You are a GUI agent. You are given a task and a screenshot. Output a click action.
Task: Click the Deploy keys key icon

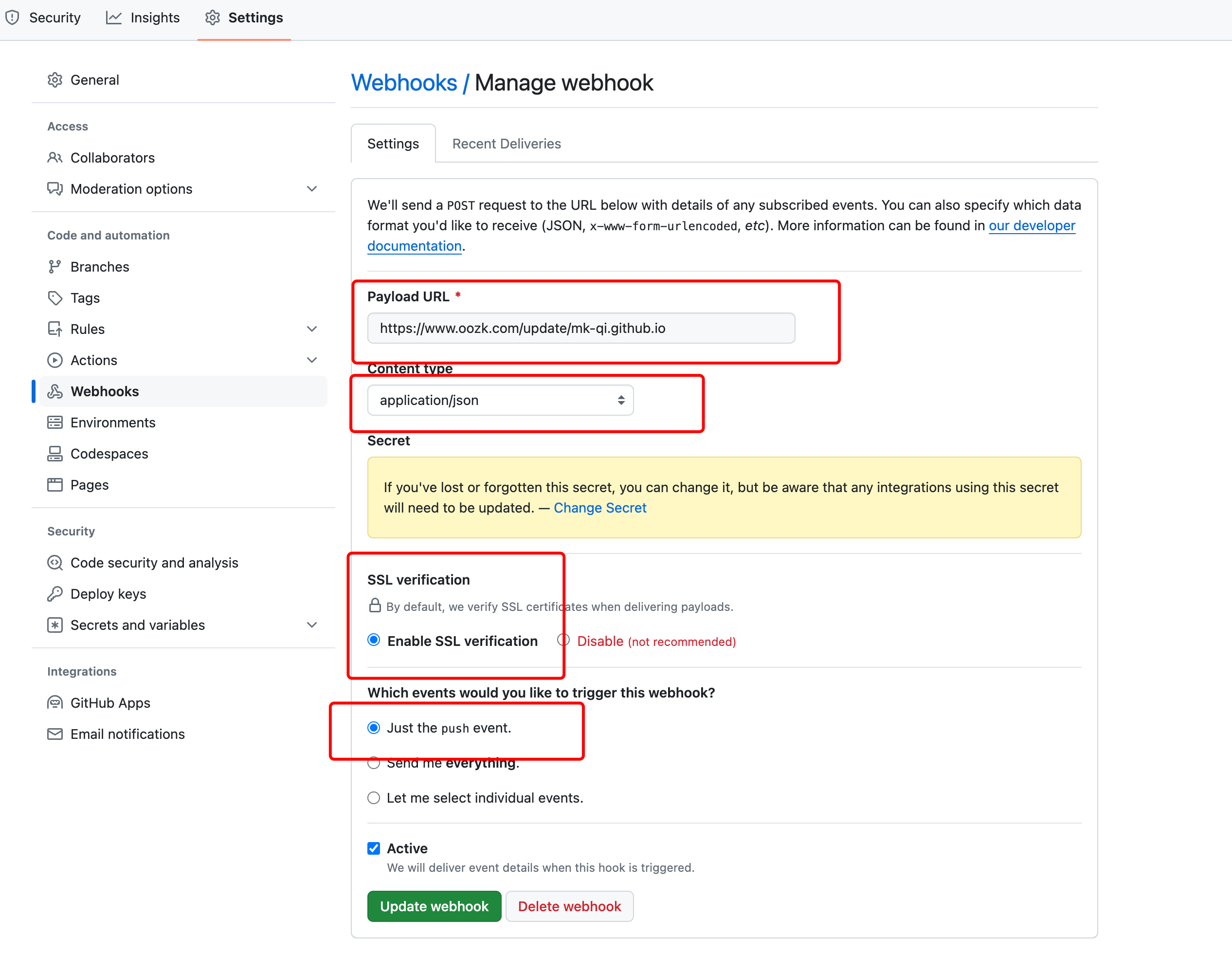[54, 594]
